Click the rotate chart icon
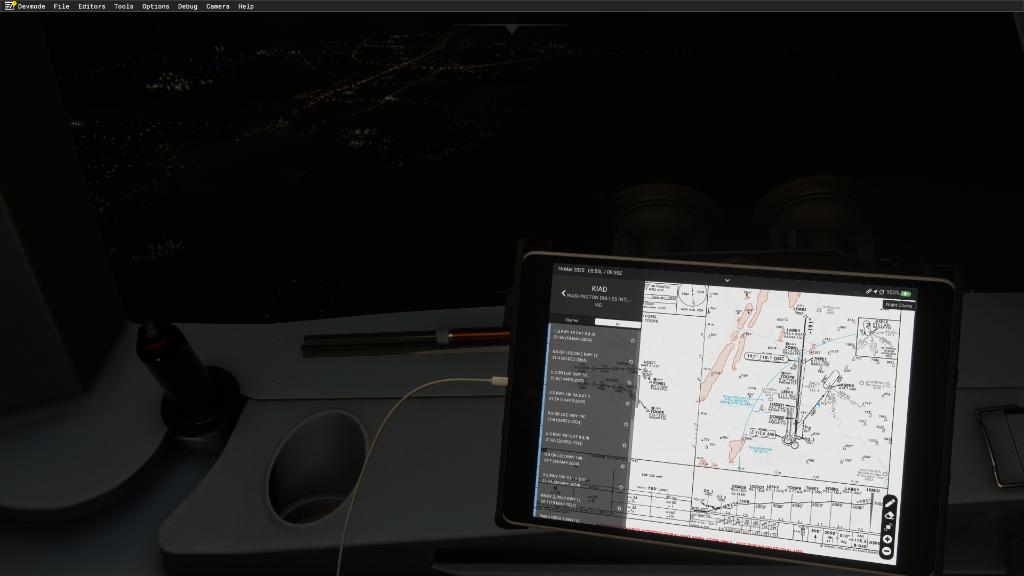Screen dimensions: 1024x576 coord(888,527)
